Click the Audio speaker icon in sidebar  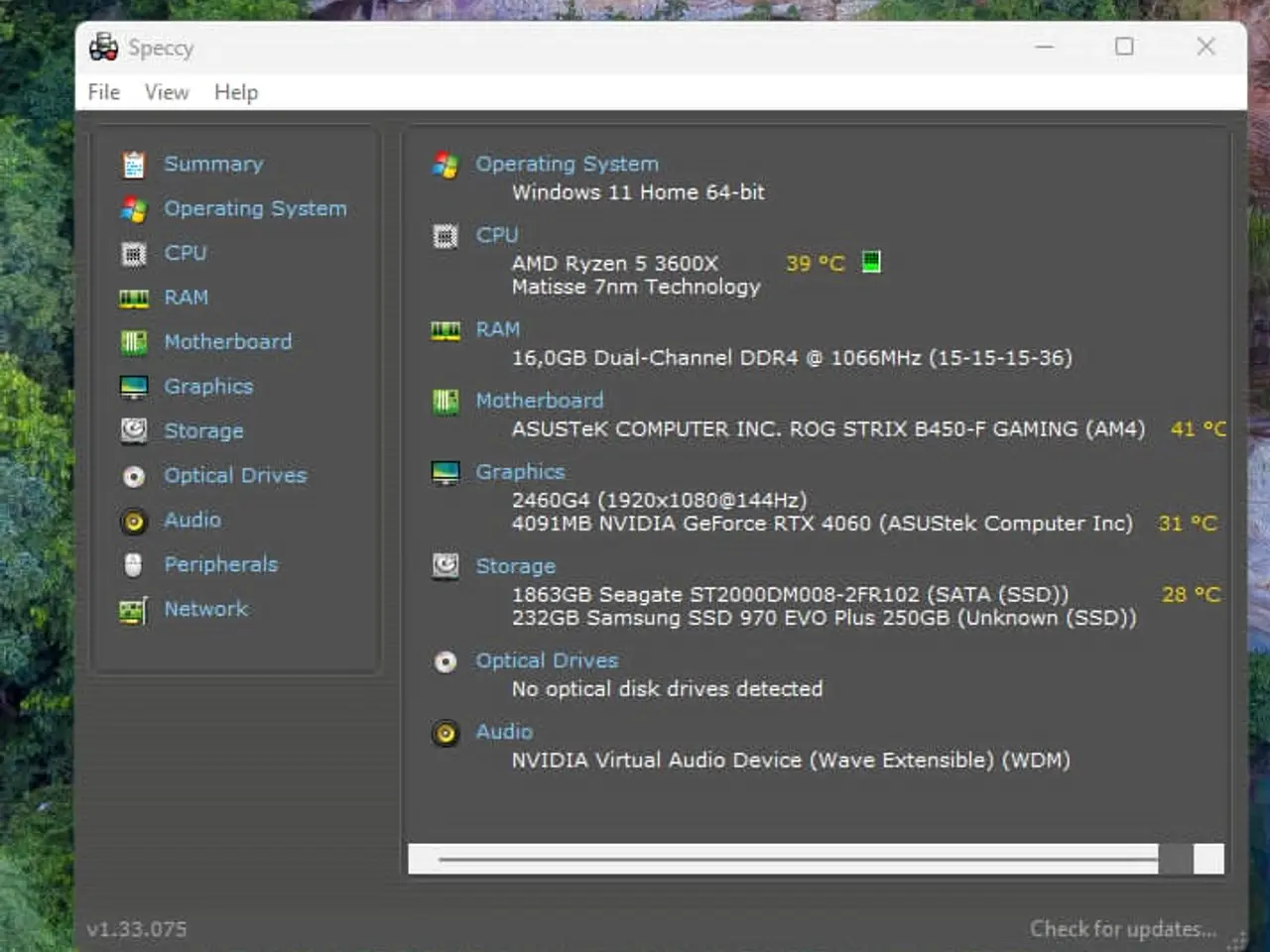click(x=134, y=522)
